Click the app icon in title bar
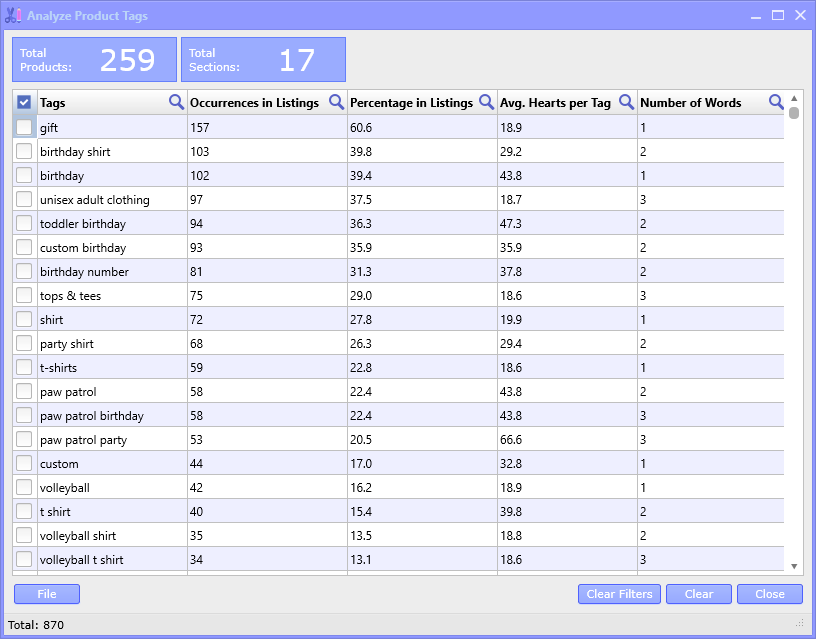Screen dimensions: 816x639 [14, 16]
